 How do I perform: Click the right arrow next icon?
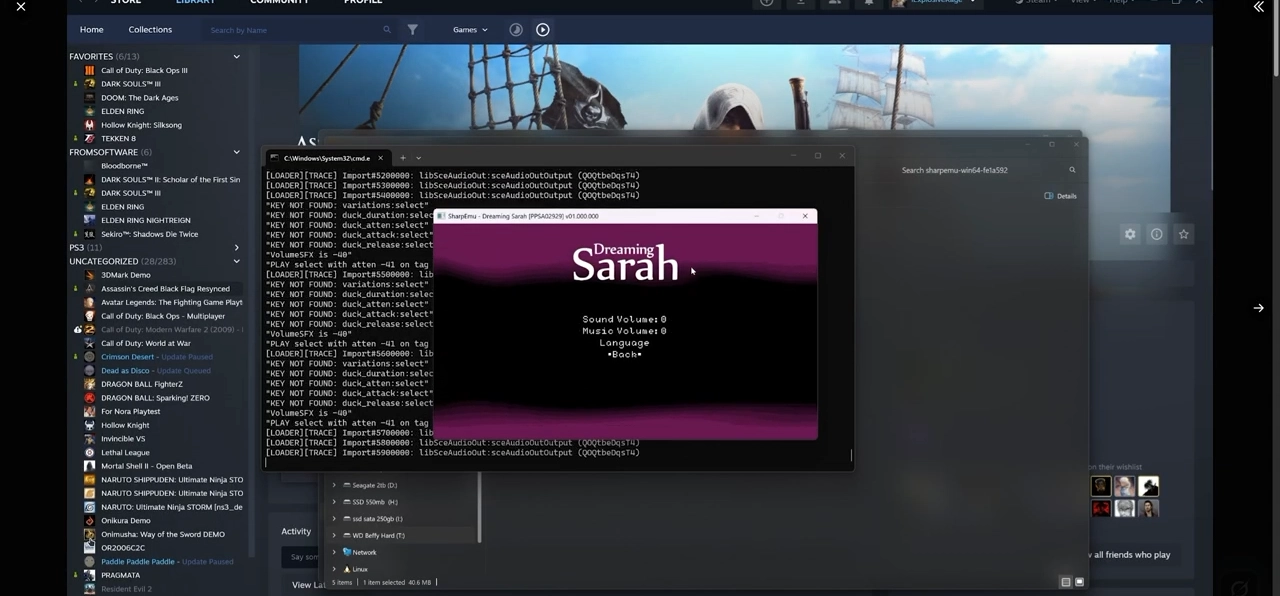click(x=1259, y=308)
